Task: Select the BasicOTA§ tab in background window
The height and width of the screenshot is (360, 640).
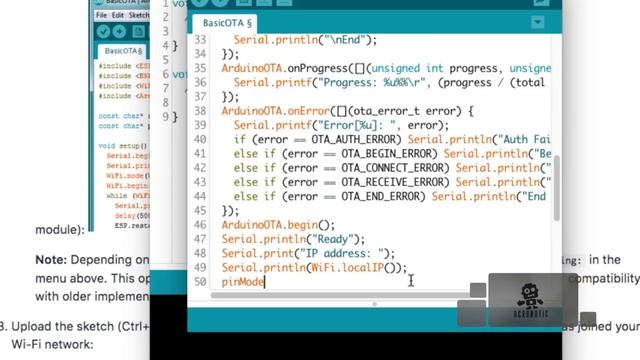Action: 122,51
